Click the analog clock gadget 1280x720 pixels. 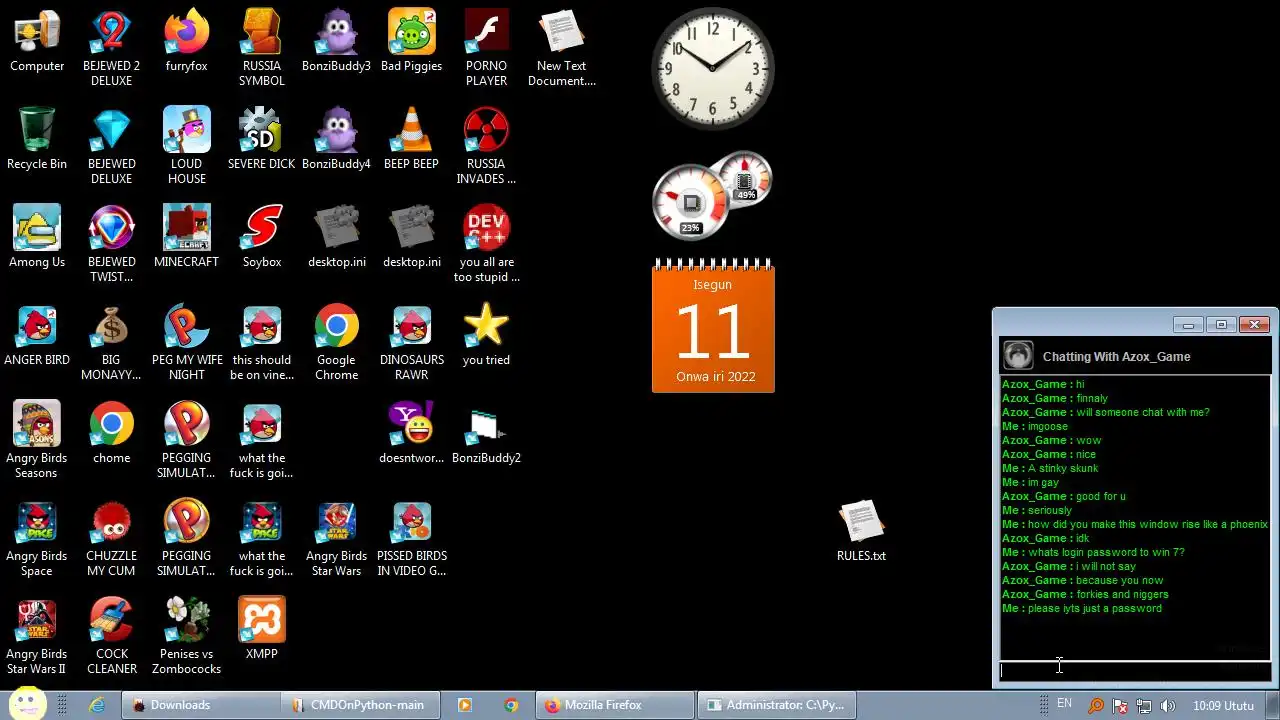click(713, 68)
